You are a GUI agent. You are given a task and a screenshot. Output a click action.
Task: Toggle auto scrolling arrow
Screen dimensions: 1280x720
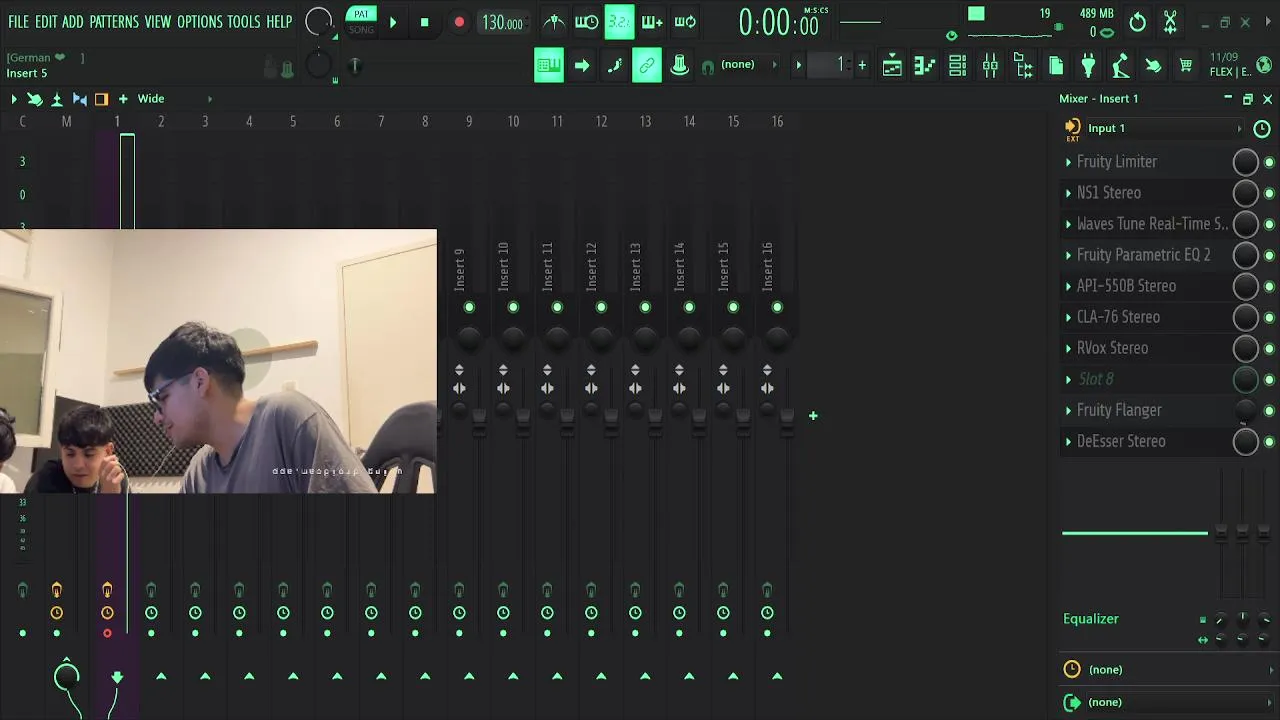581,66
